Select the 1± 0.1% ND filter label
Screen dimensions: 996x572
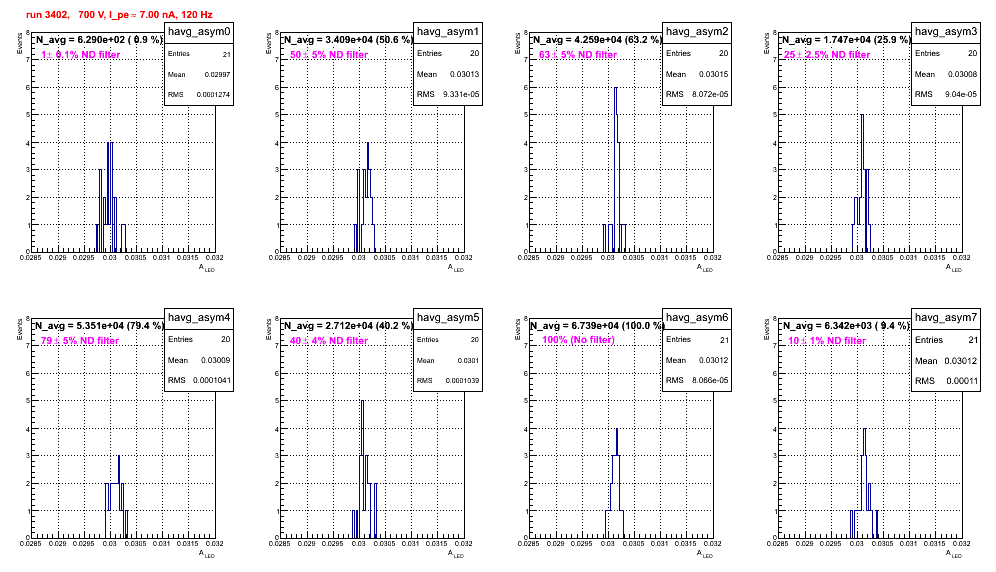pos(81,55)
